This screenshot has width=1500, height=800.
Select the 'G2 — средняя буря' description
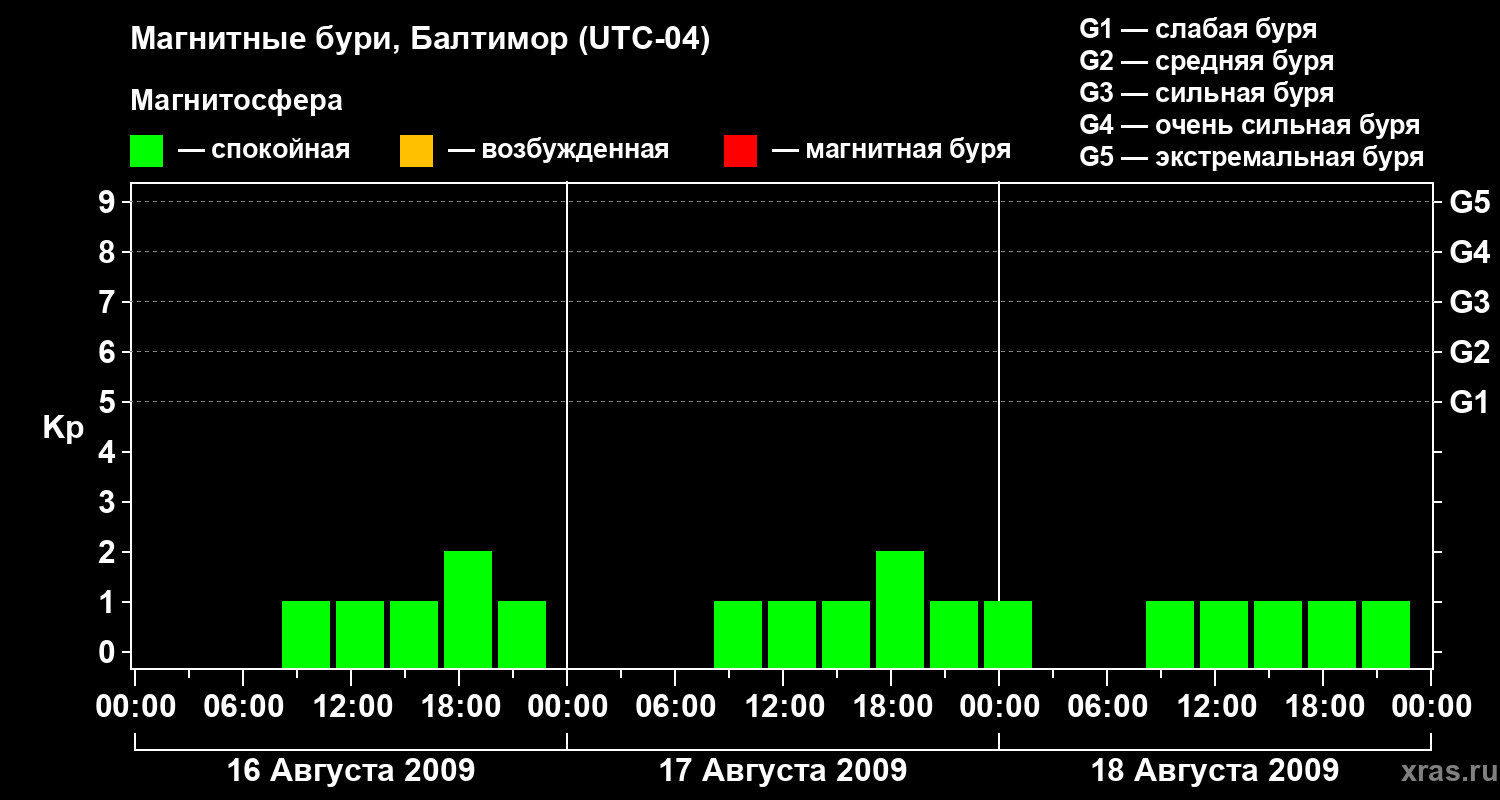[1206, 61]
